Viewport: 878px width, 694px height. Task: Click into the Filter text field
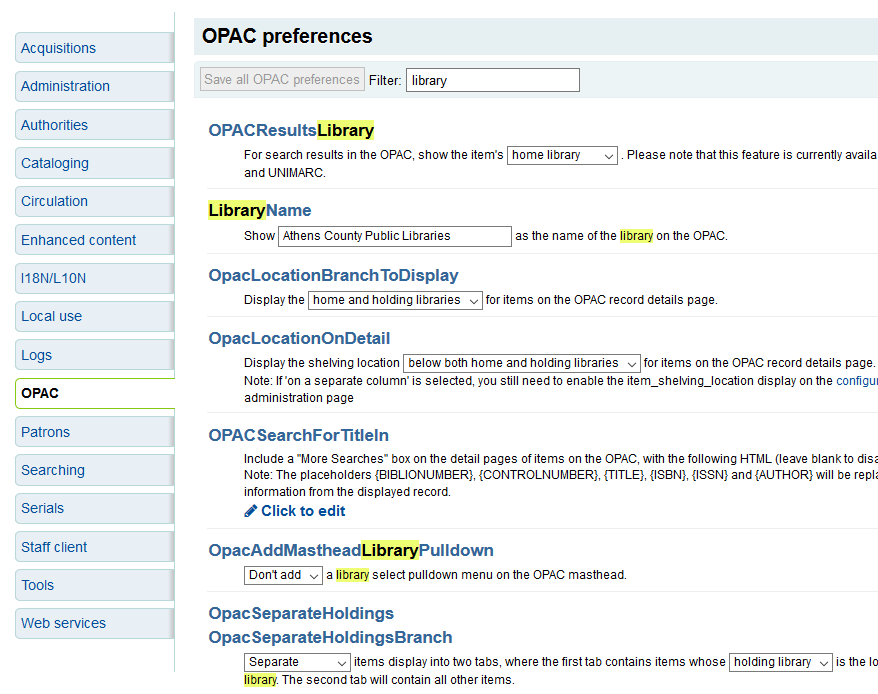[x=492, y=80]
